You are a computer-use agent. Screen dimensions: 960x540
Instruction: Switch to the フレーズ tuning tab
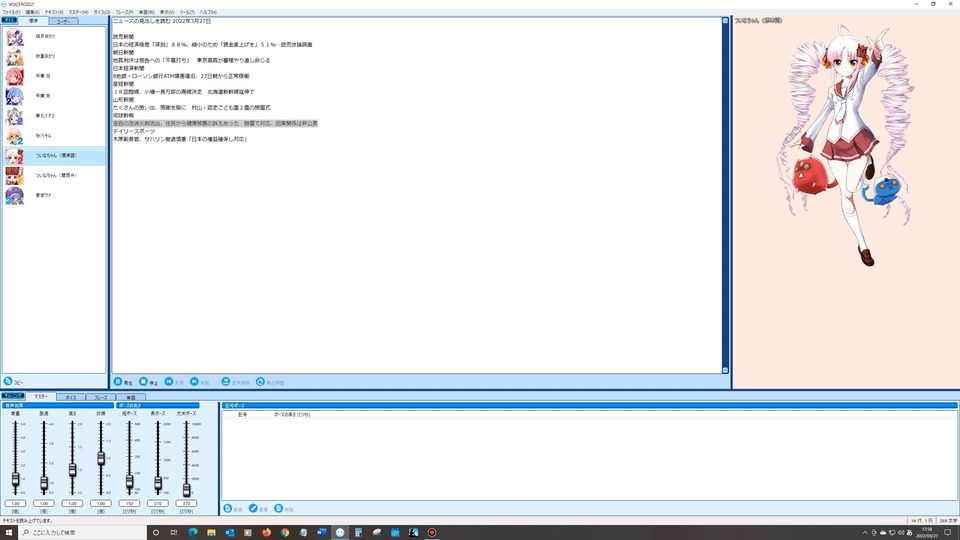[100, 397]
